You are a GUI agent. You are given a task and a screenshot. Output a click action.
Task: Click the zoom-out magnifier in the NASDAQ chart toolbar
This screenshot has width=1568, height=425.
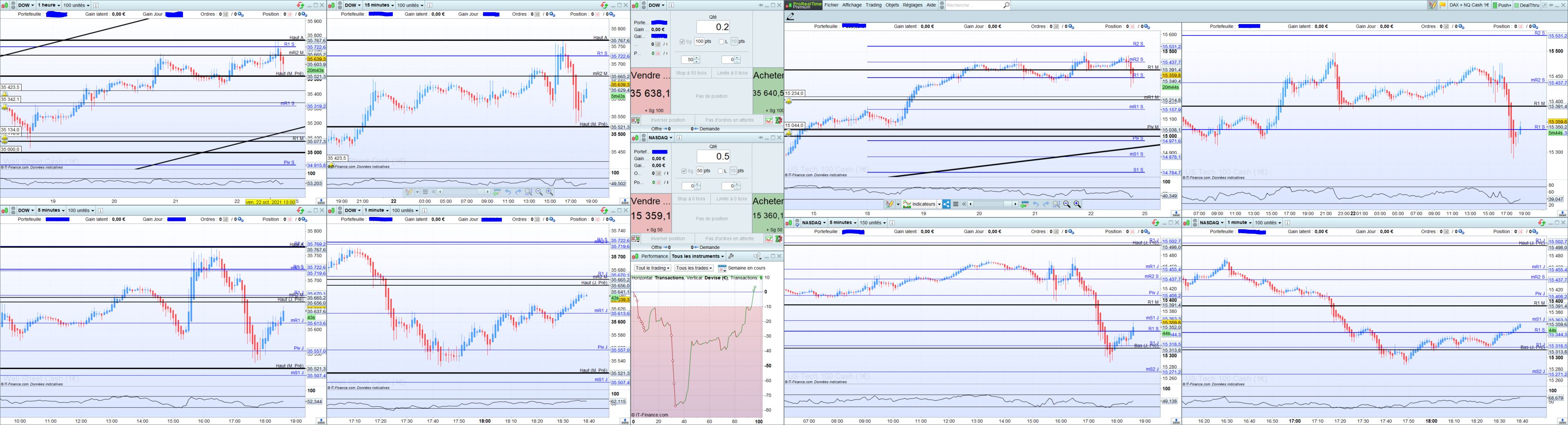tap(1067, 204)
